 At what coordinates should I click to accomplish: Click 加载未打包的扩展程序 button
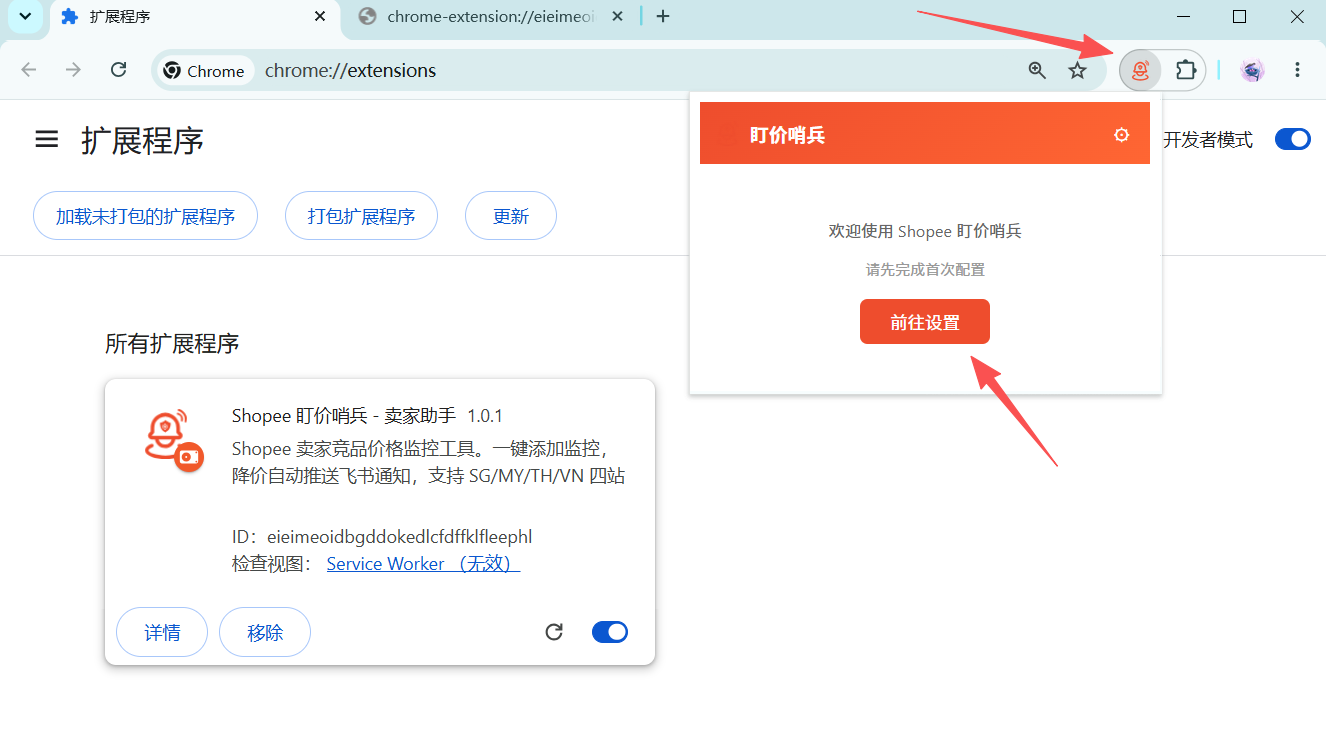(x=145, y=216)
